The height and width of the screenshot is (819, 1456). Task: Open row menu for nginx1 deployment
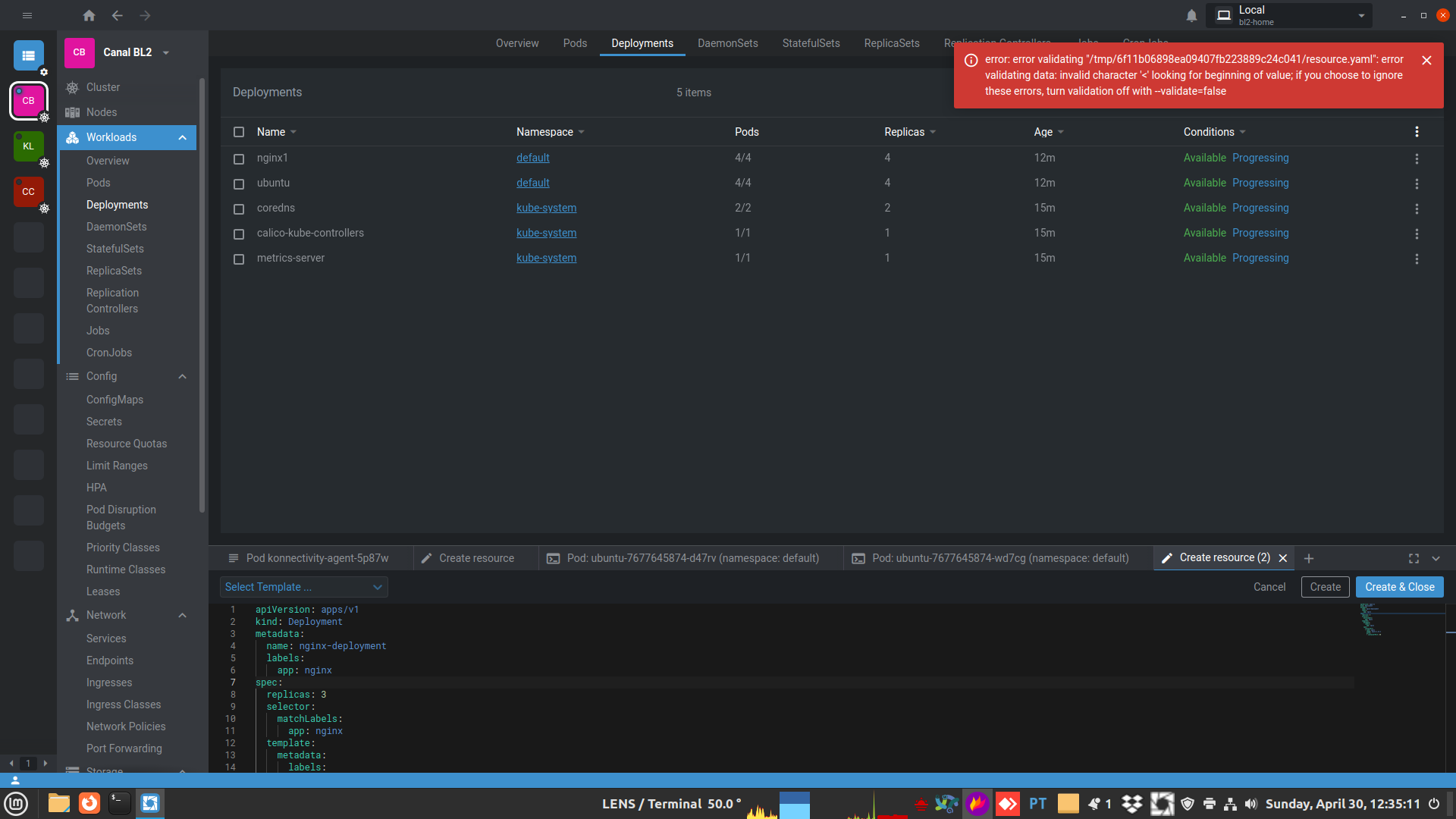[x=1416, y=158]
